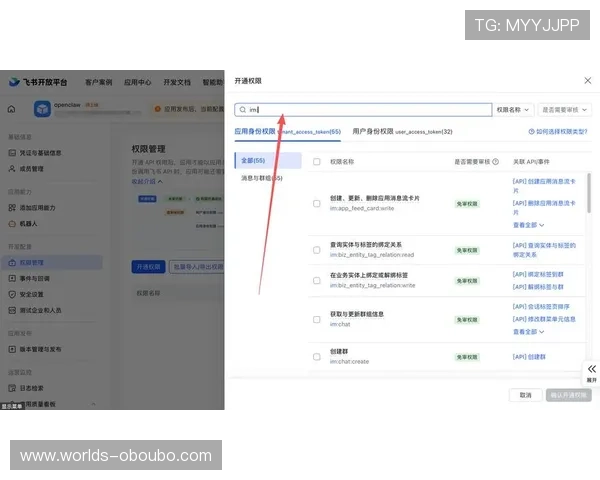Click the 测试企业和人员 sidebar icon
Screen dimensions: 600x480
(x=12, y=310)
